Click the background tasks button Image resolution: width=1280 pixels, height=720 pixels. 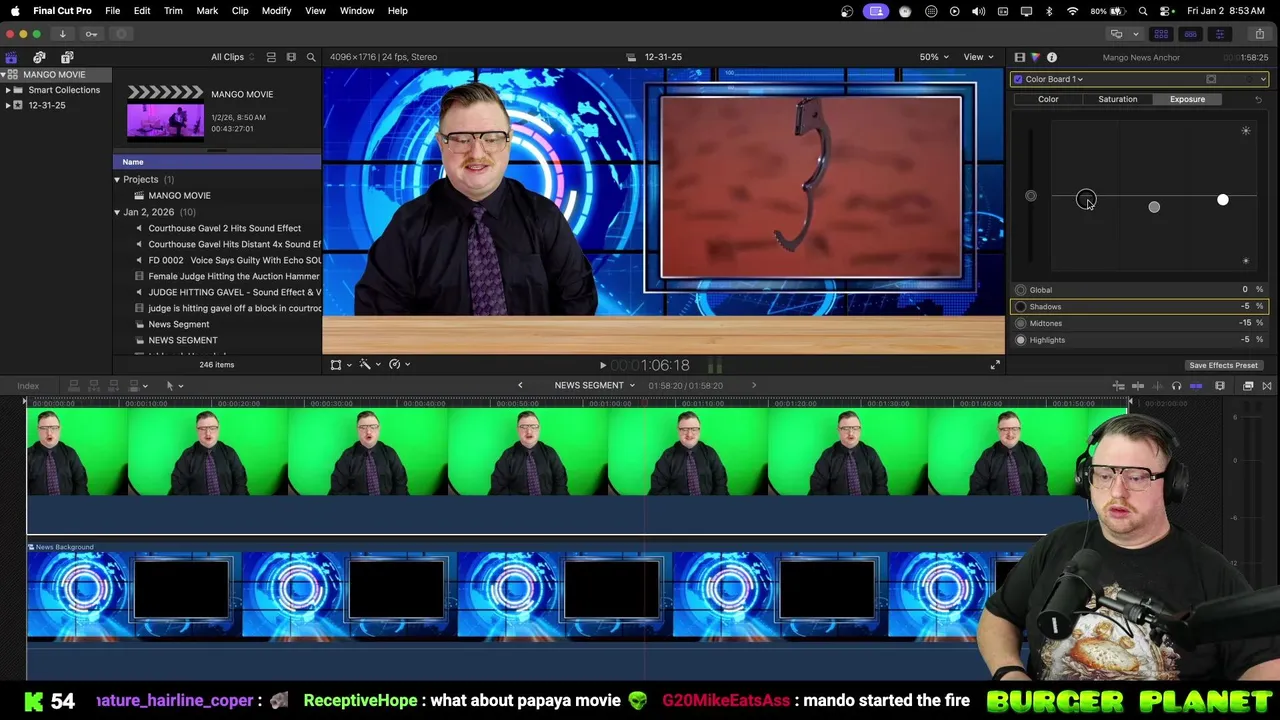tap(121, 34)
